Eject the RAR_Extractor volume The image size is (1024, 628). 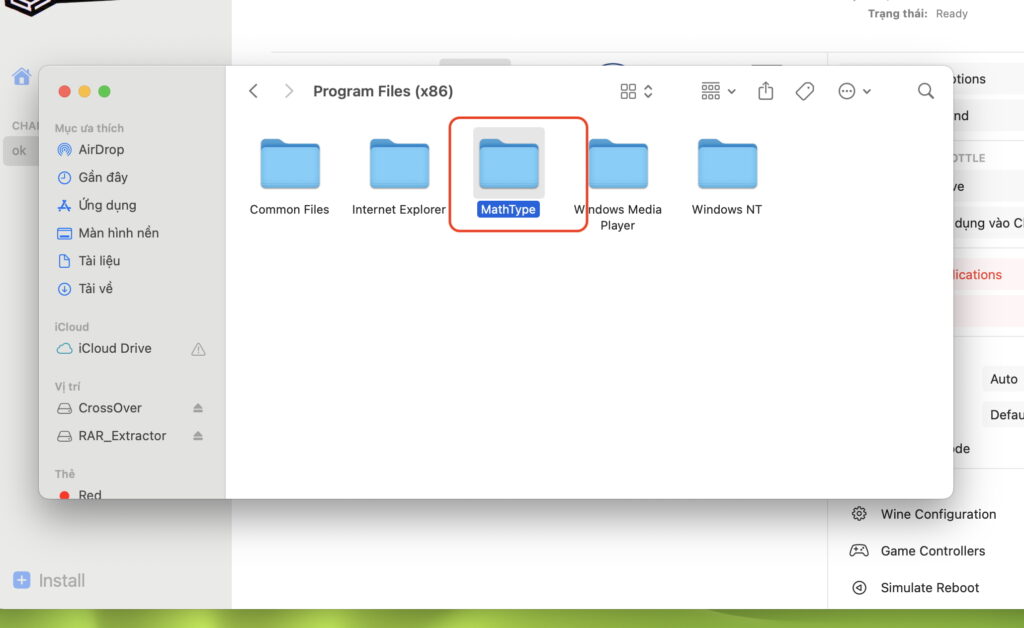[198, 436]
